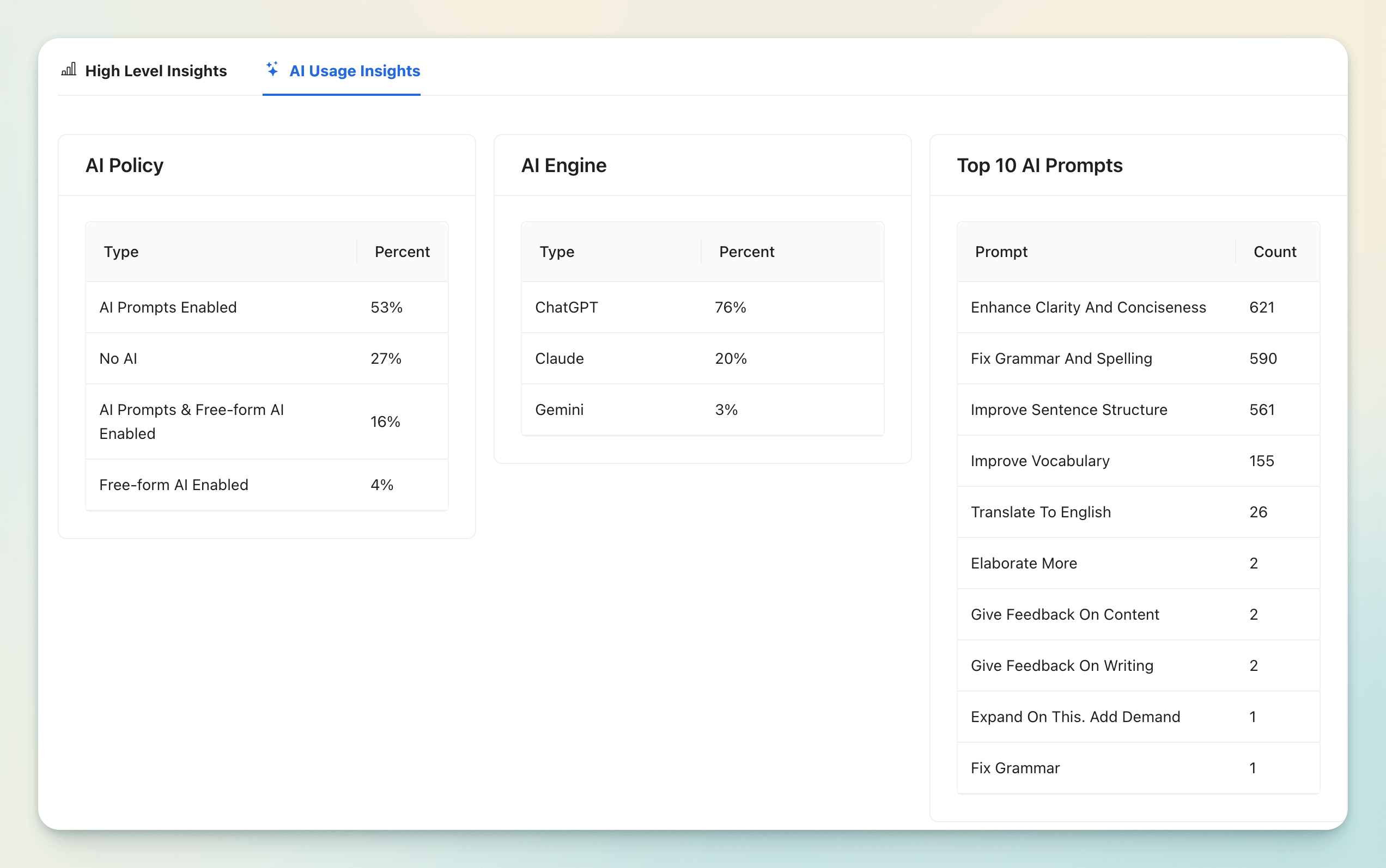Click the Percent header in the AI Policy table

402,252
